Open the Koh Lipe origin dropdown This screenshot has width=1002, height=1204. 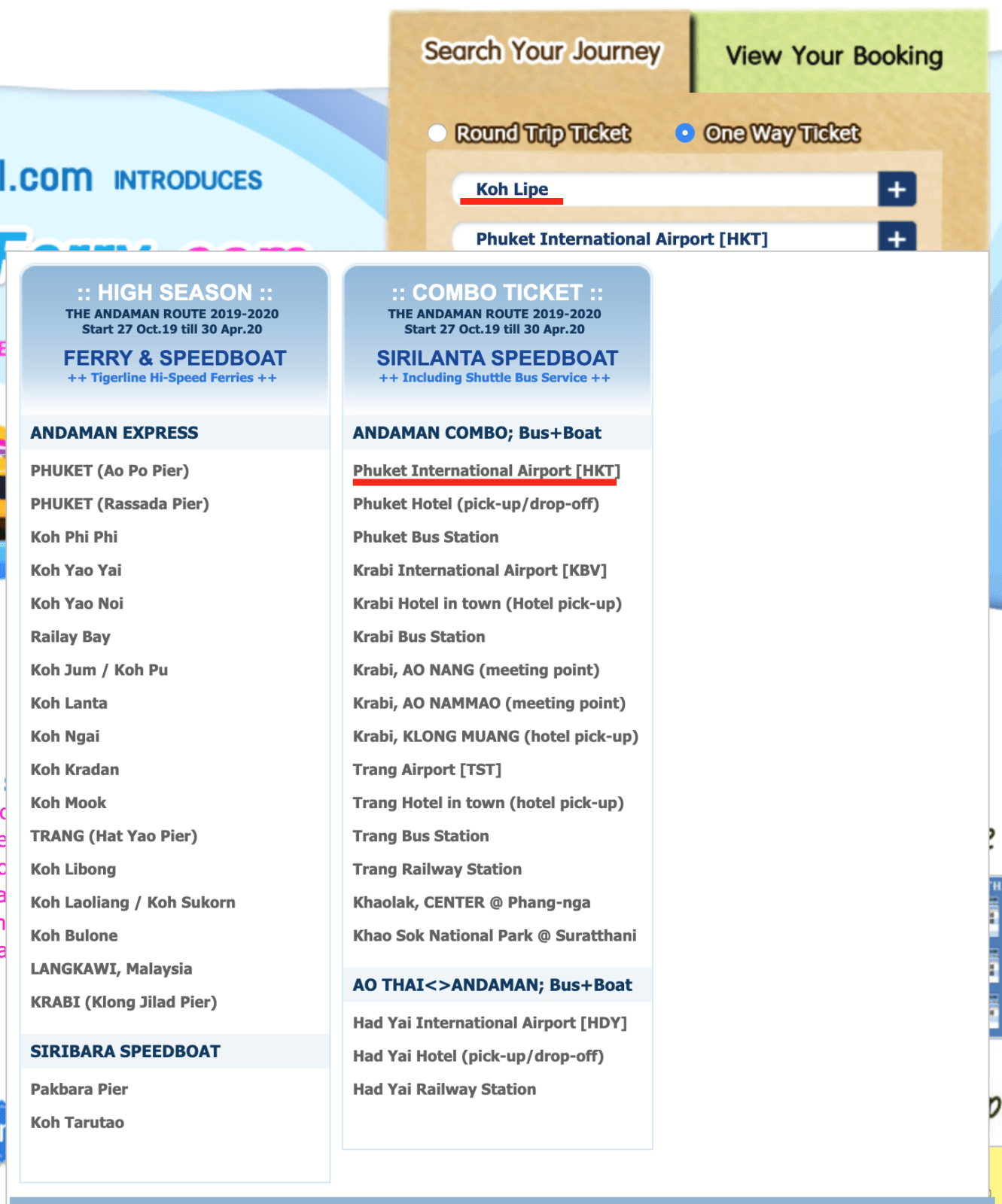[x=662, y=189]
